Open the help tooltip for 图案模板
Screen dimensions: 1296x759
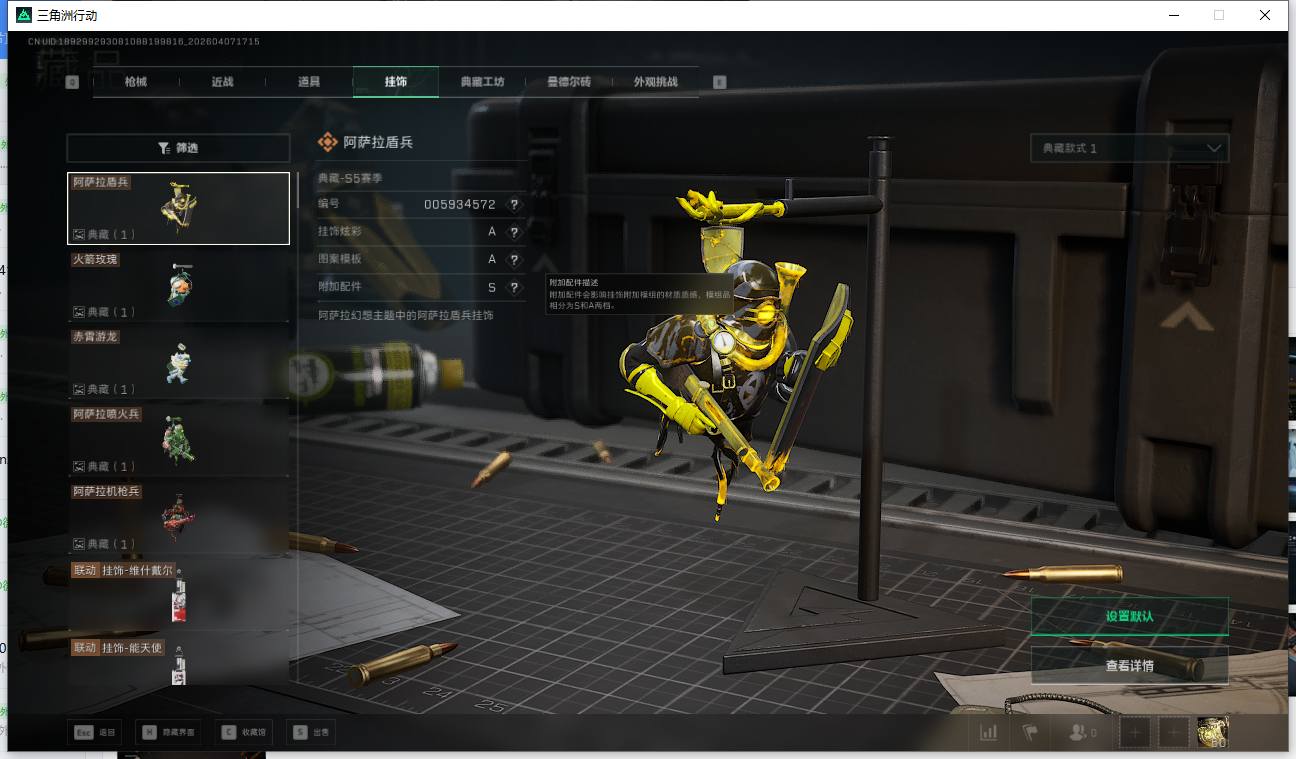click(x=514, y=259)
